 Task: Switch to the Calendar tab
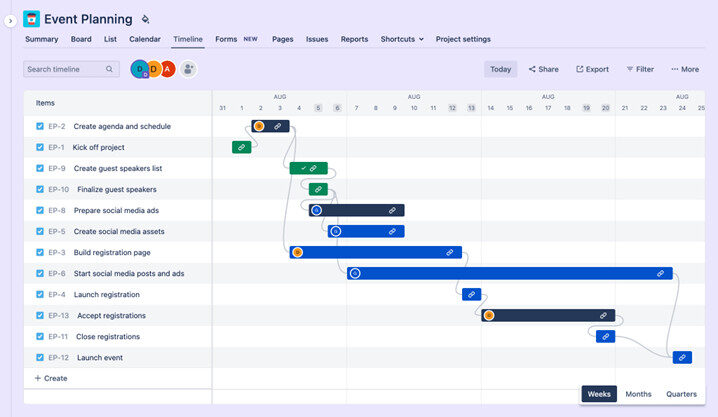[144, 39]
